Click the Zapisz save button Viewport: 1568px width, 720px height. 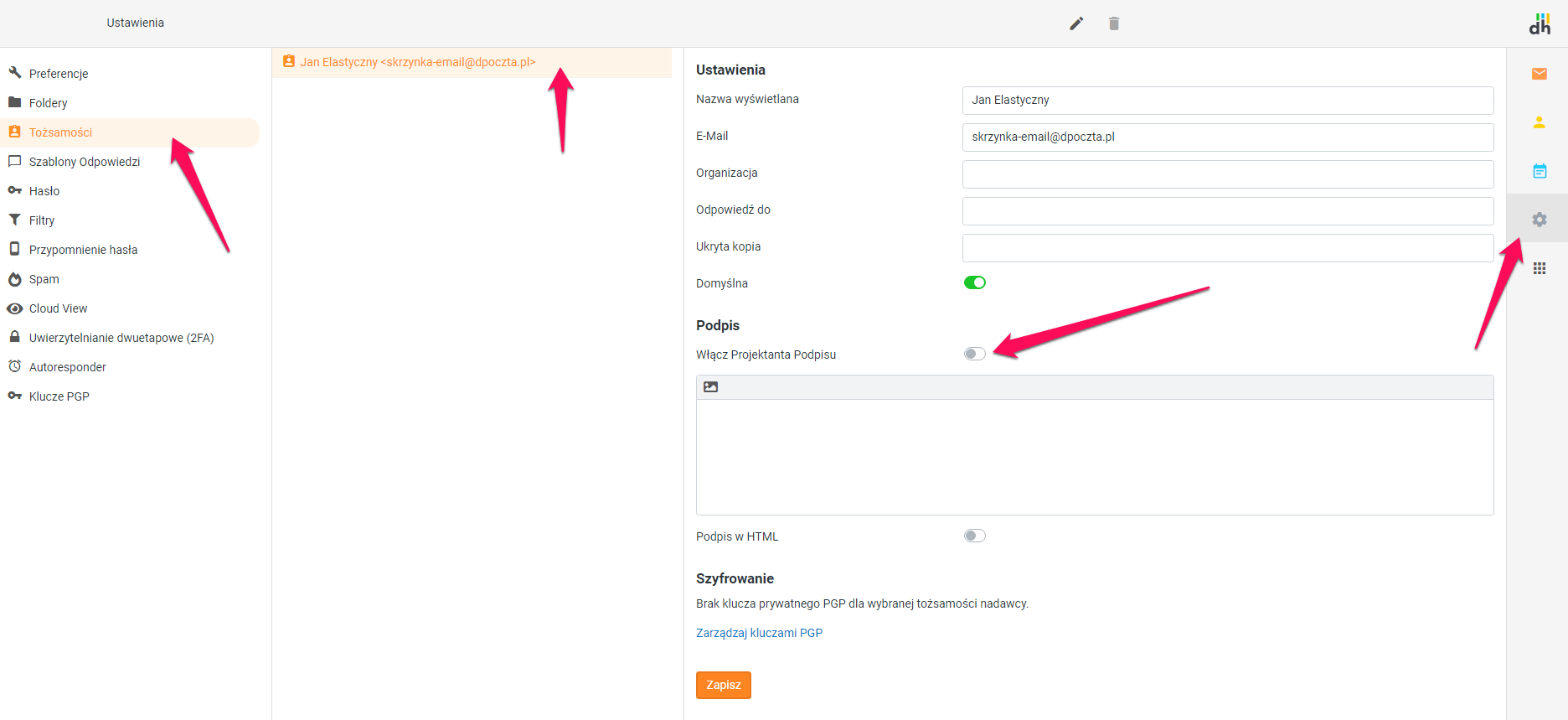(724, 685)
